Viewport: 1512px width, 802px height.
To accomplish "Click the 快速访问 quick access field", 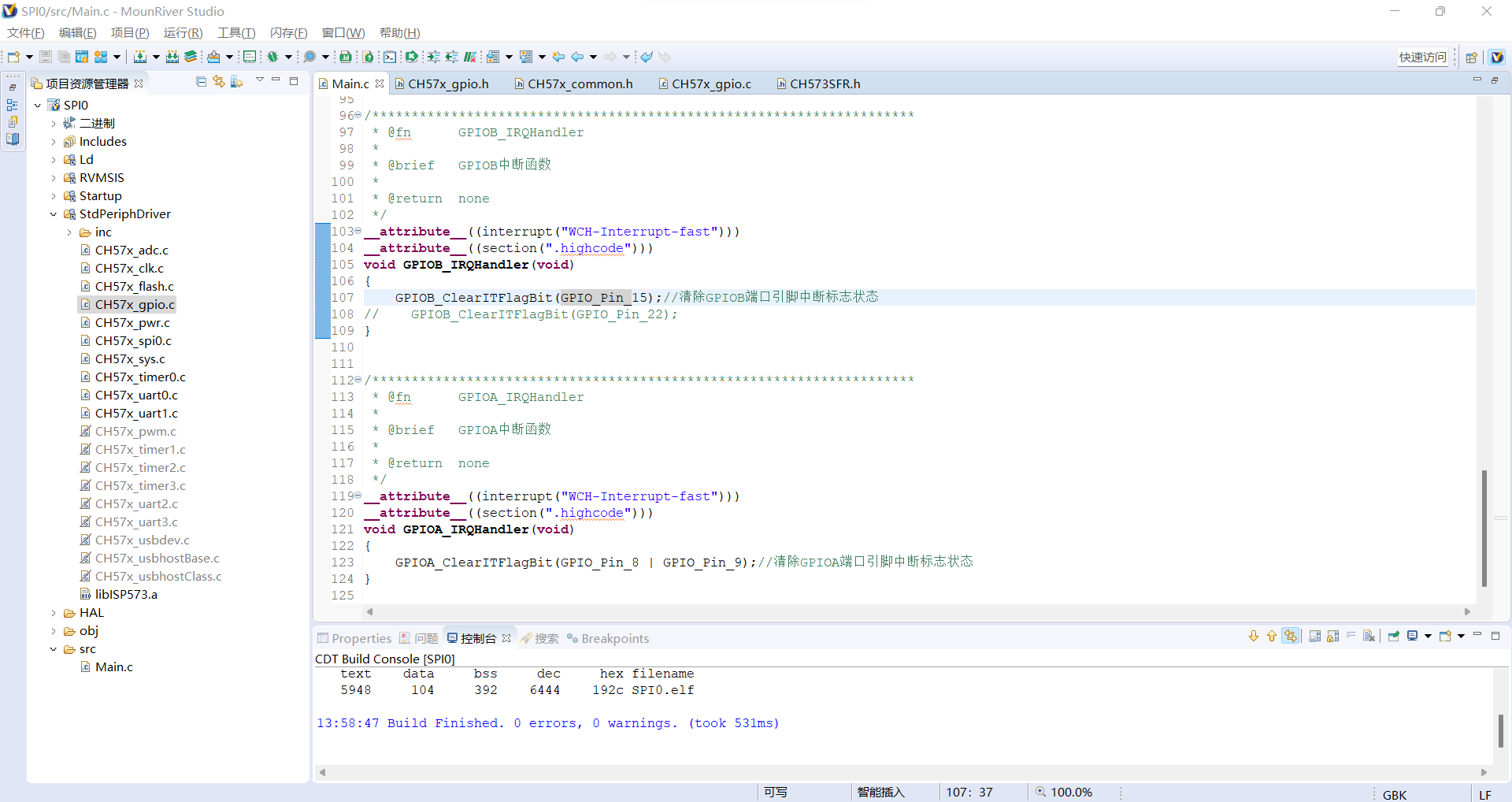I will pos(1423,57).
